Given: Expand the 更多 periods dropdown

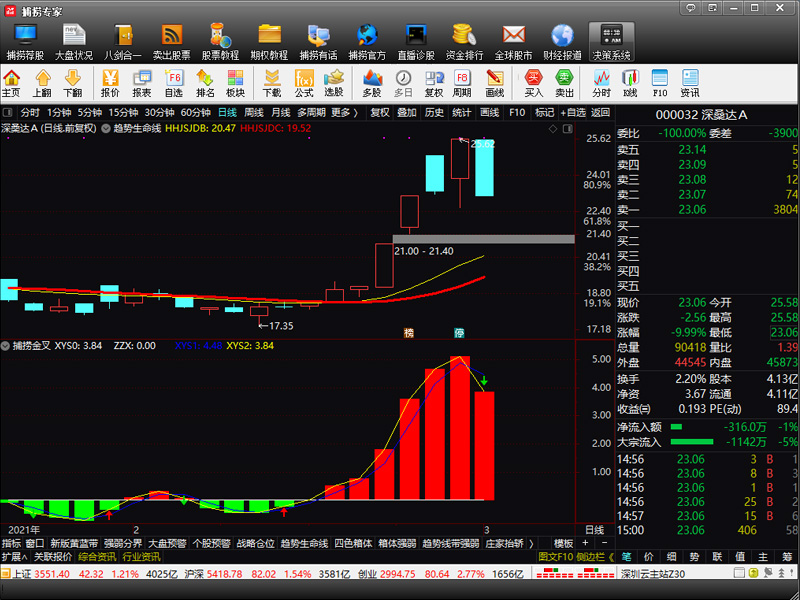Looking at the screenshot, I should tap(344, 113).
